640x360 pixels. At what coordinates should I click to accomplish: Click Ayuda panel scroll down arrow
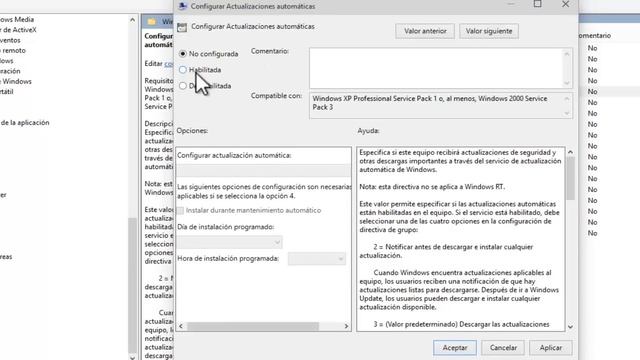coord(570,327)
